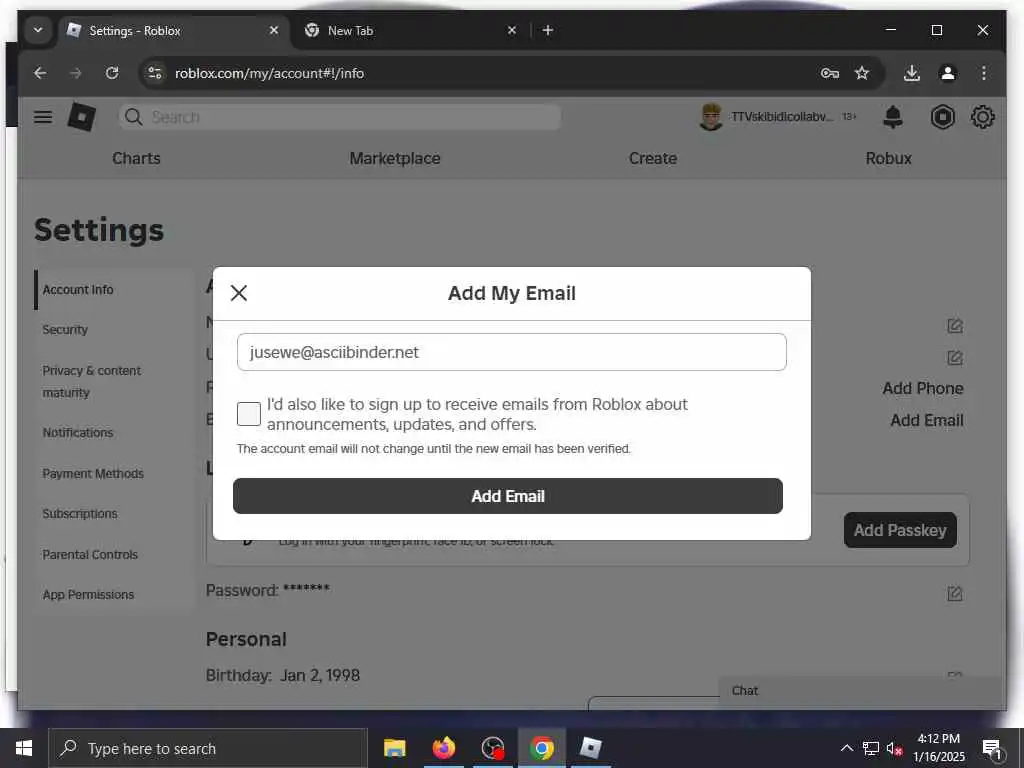Go back in browser

pos(40,73)
